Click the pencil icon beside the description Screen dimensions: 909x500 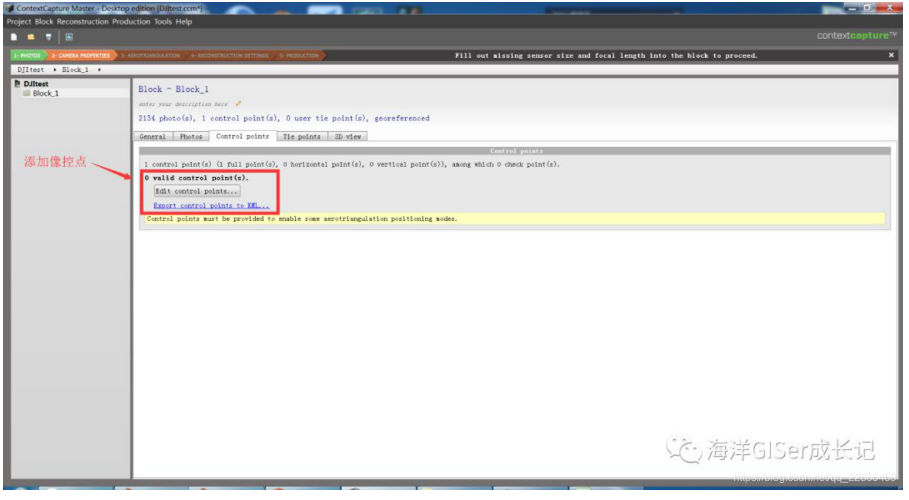(x=238, y=104)
